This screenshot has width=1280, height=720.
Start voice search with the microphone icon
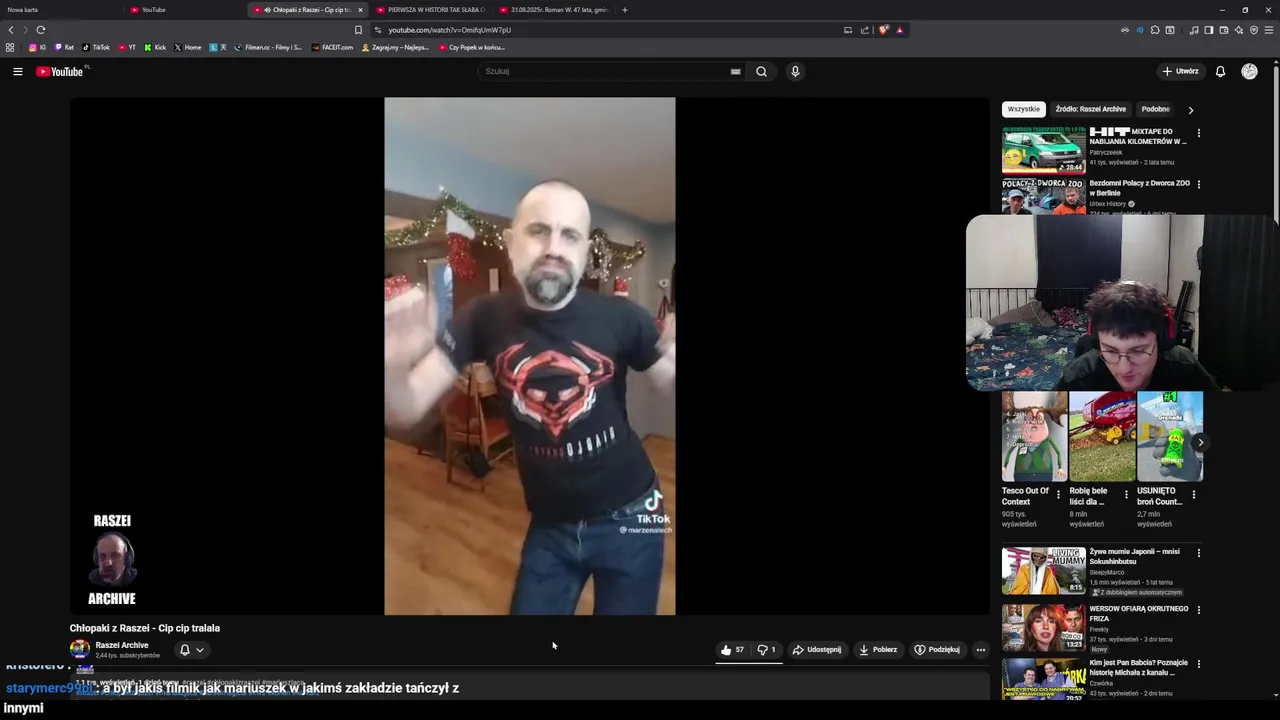tap(795, 71)
